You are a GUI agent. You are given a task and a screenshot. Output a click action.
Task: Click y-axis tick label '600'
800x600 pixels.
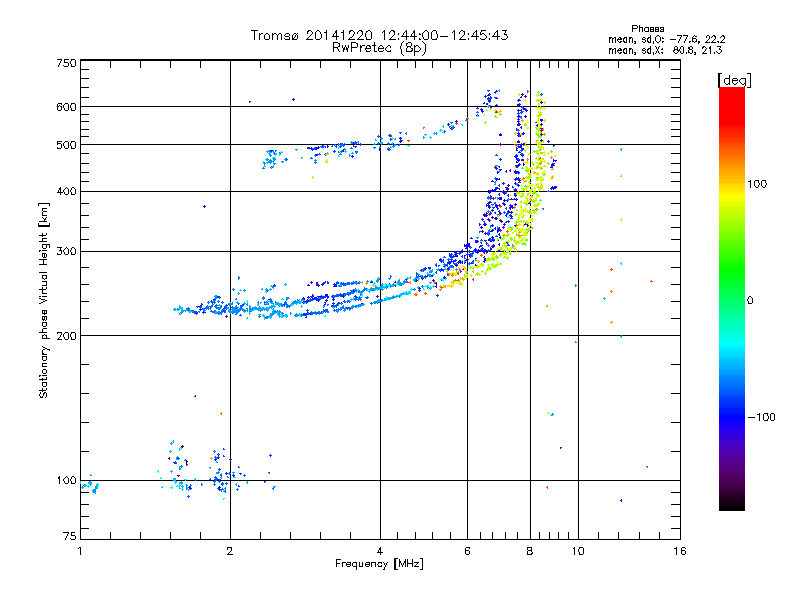[x=66, y=107]
